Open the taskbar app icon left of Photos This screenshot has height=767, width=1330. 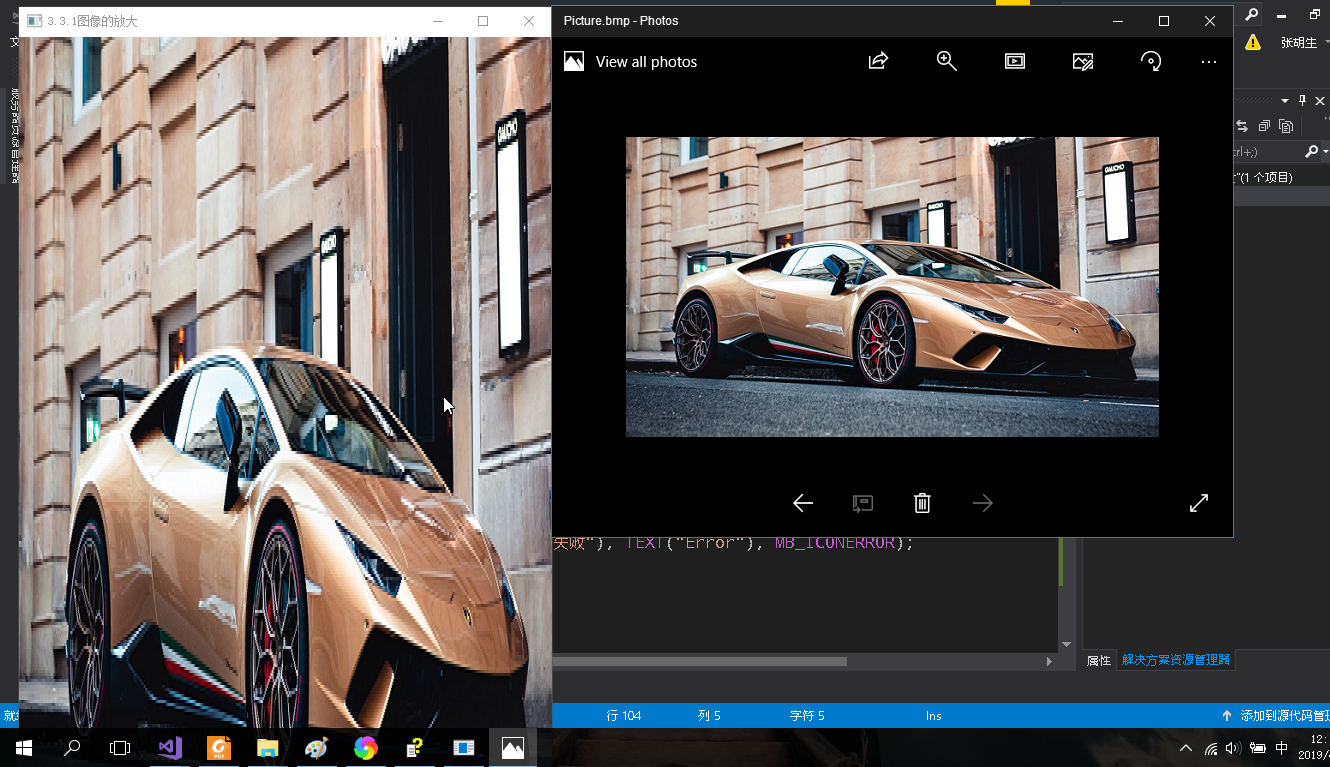463,747
